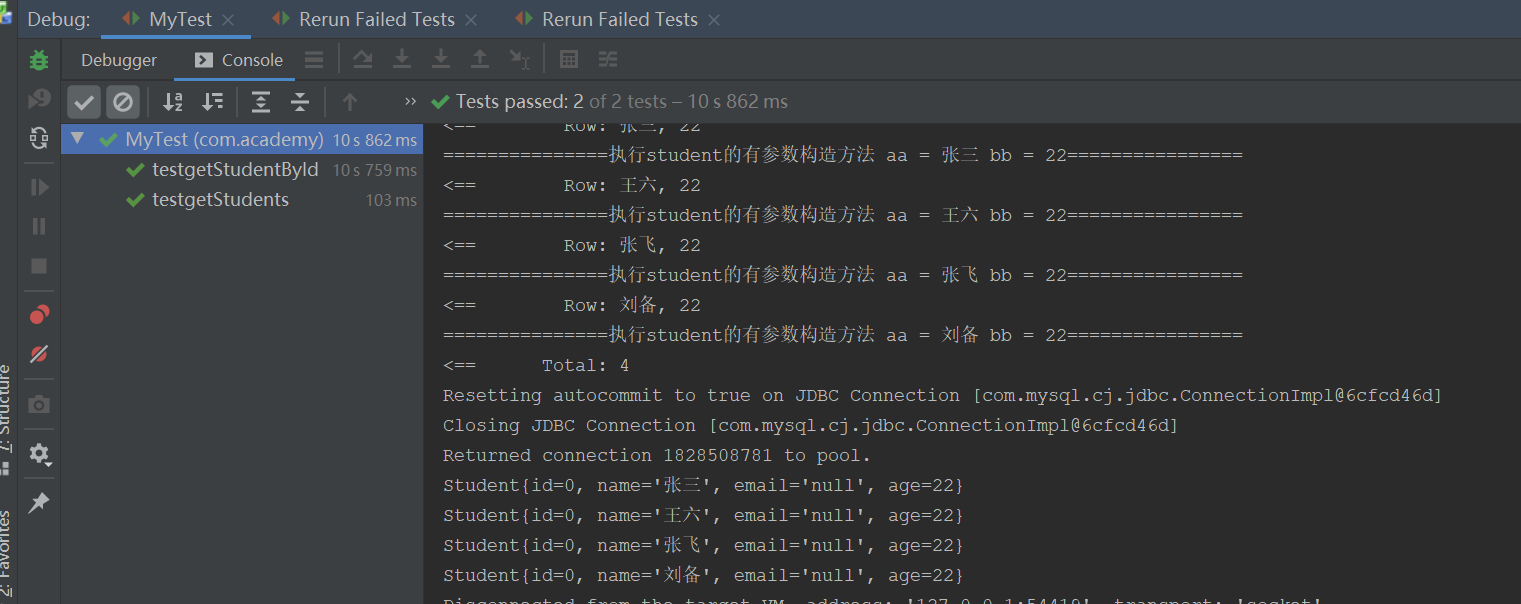This screenshot has width=1521, height=604.
Task: Click the Step Out up-arrow icon
Action: (480, 60)
